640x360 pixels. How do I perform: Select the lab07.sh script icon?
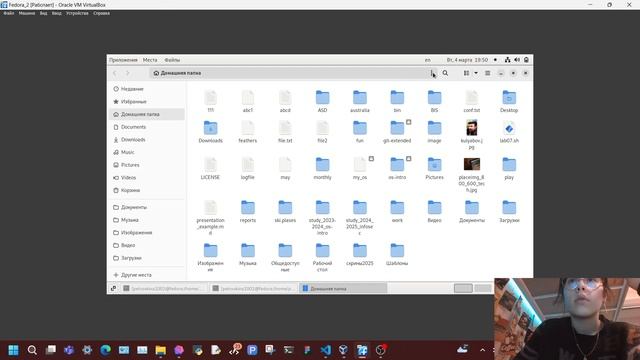pyautogui.click(x=509, y=128)
